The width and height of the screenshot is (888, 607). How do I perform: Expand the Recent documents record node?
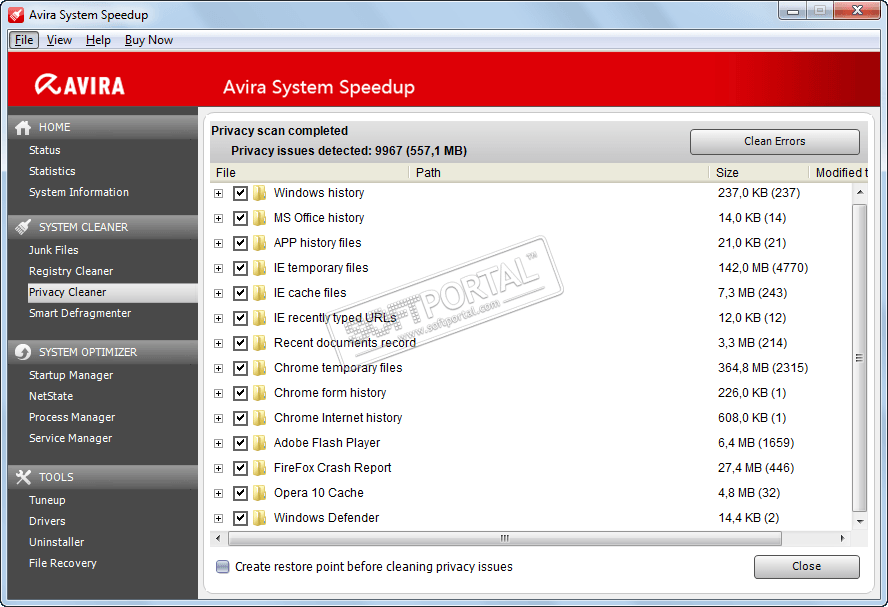point(219,344)
